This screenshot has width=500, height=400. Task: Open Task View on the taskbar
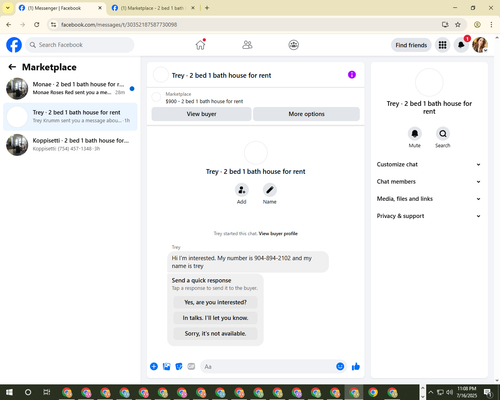[x=47, y=392]
